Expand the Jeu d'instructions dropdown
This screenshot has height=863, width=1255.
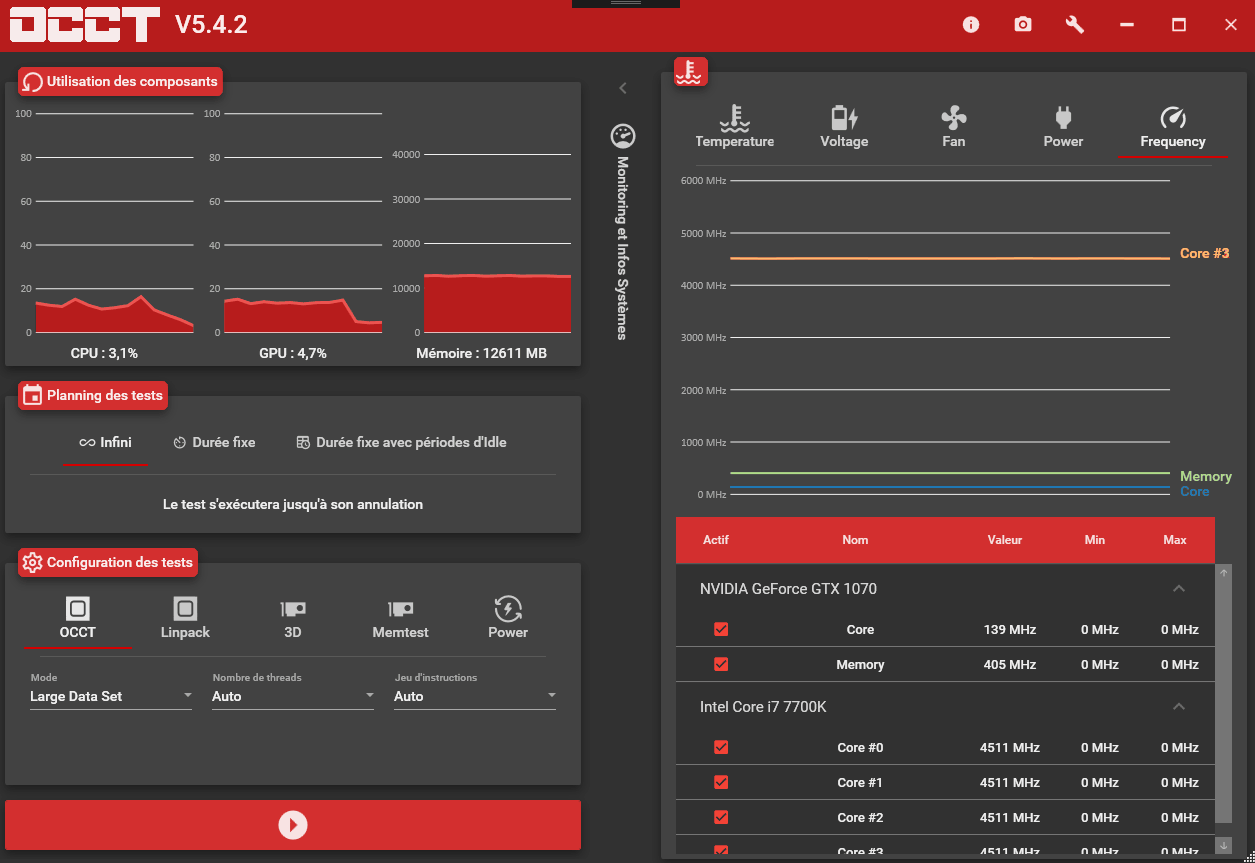click(474, 696)
